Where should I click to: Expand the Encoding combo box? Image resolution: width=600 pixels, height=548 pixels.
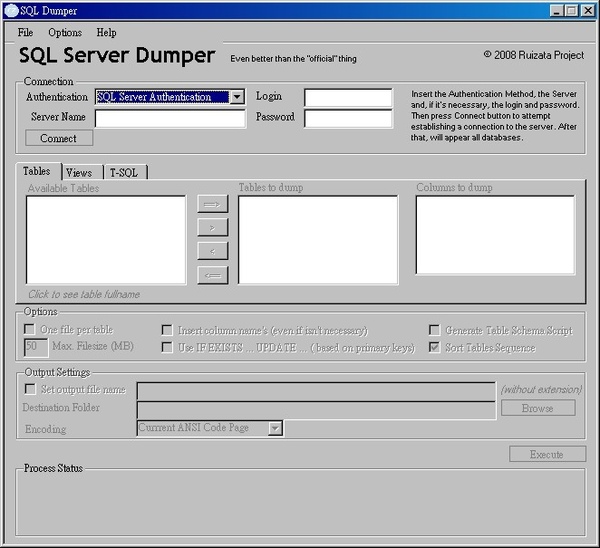click(x=275, y=428)
